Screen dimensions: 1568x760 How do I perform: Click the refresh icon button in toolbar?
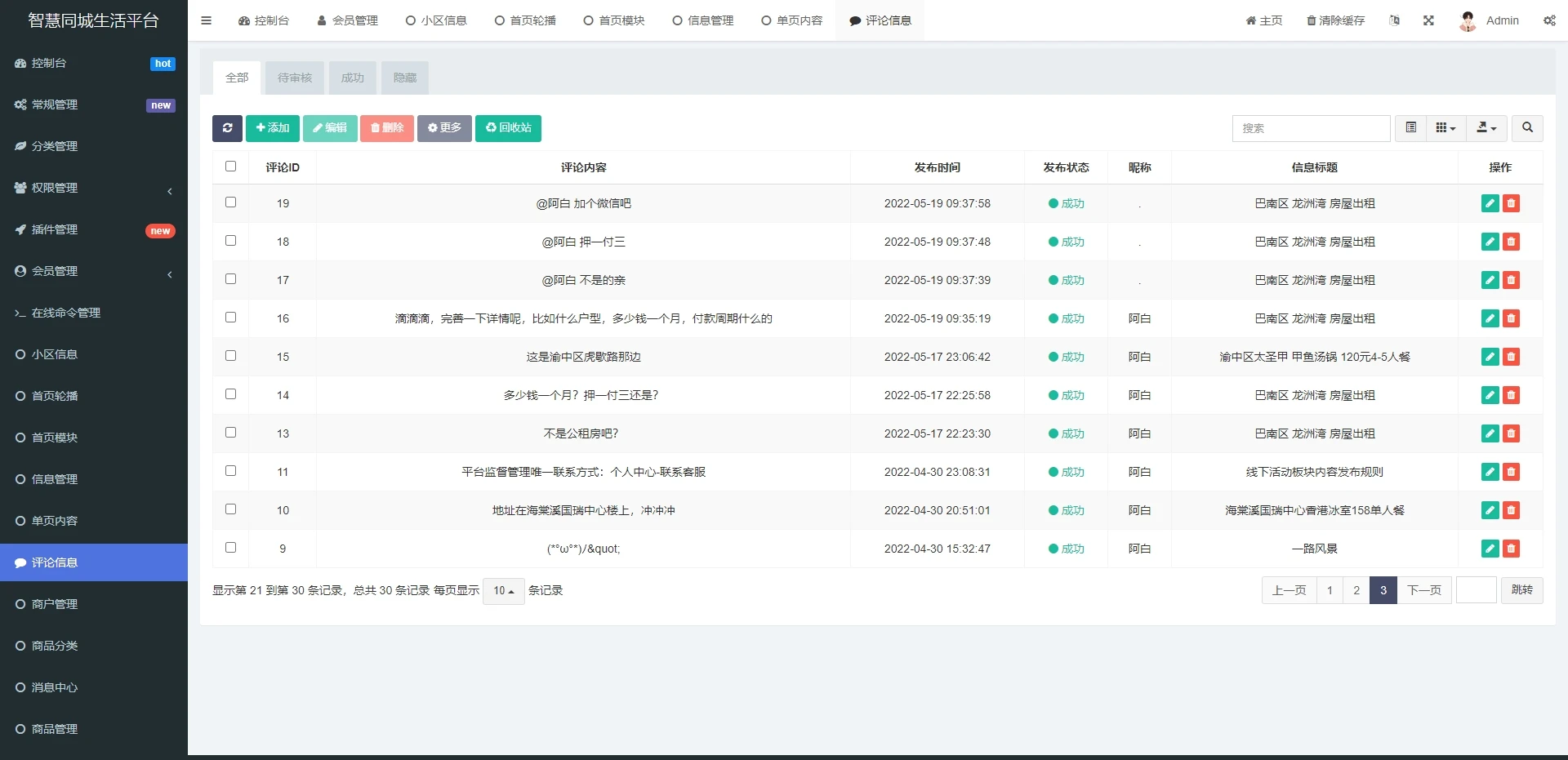click(x=227, y=128)
